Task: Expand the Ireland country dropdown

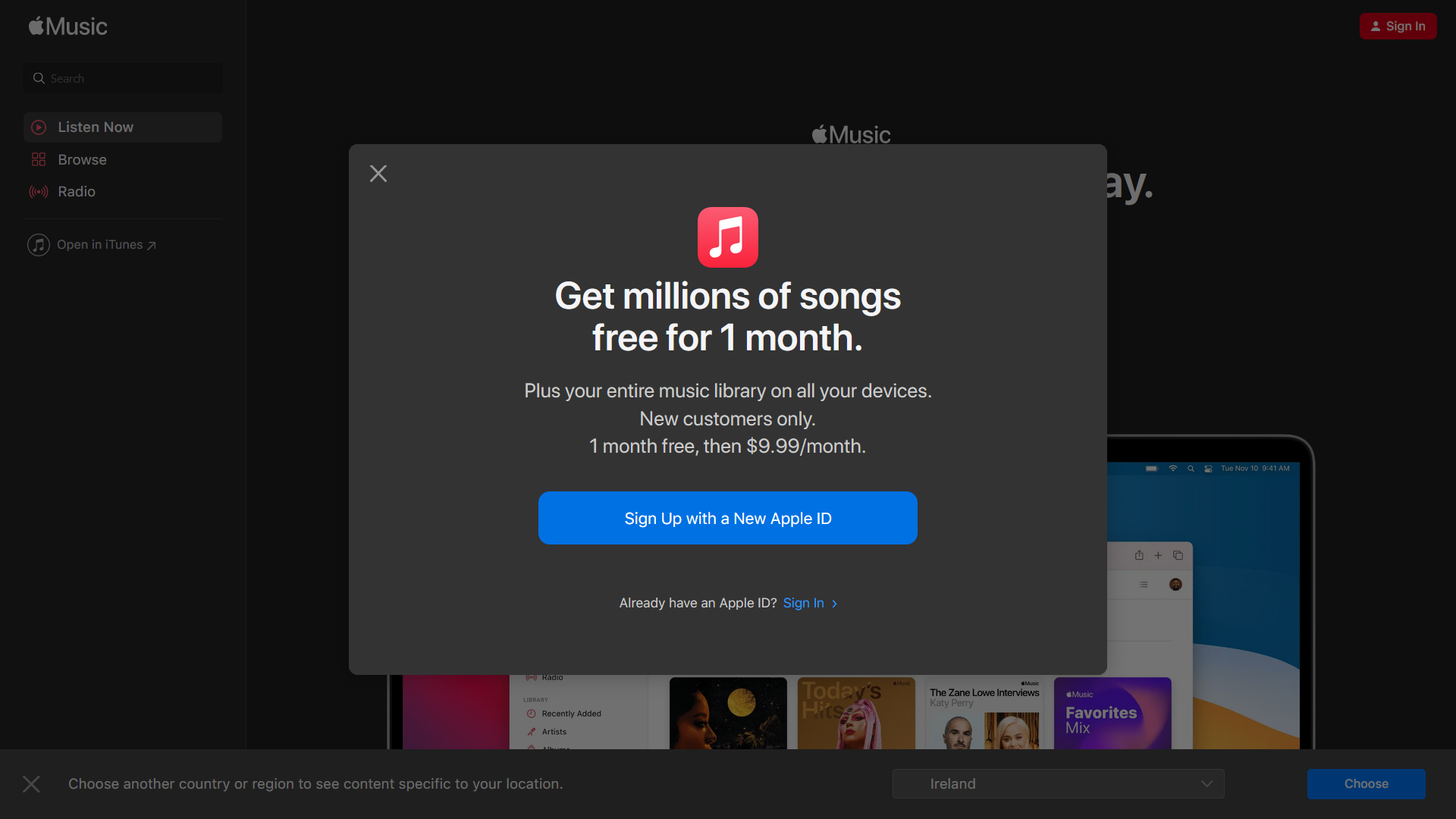Action: [x=1058, y=784]
